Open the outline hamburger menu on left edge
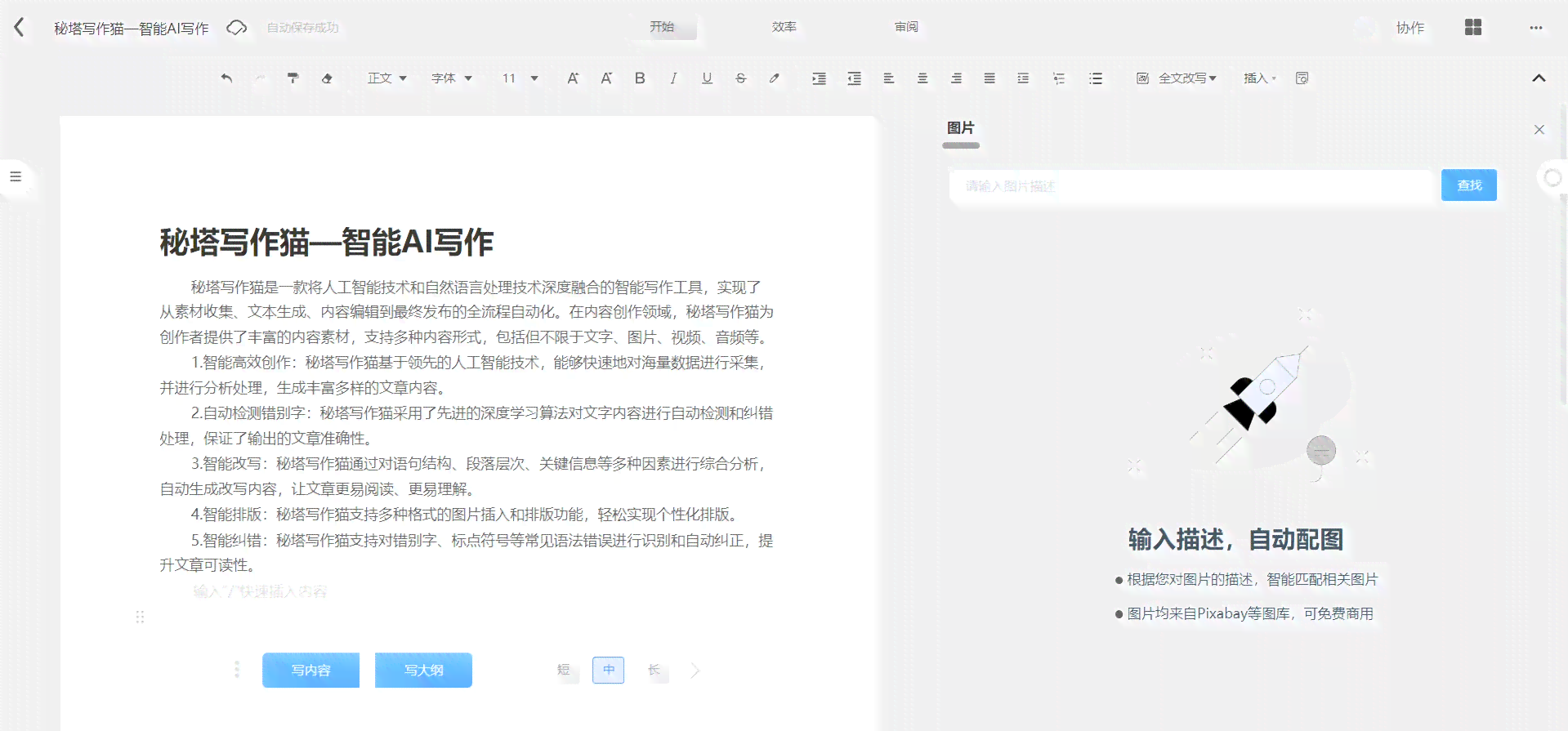1568x731 pixels. (x=16, y=176)
